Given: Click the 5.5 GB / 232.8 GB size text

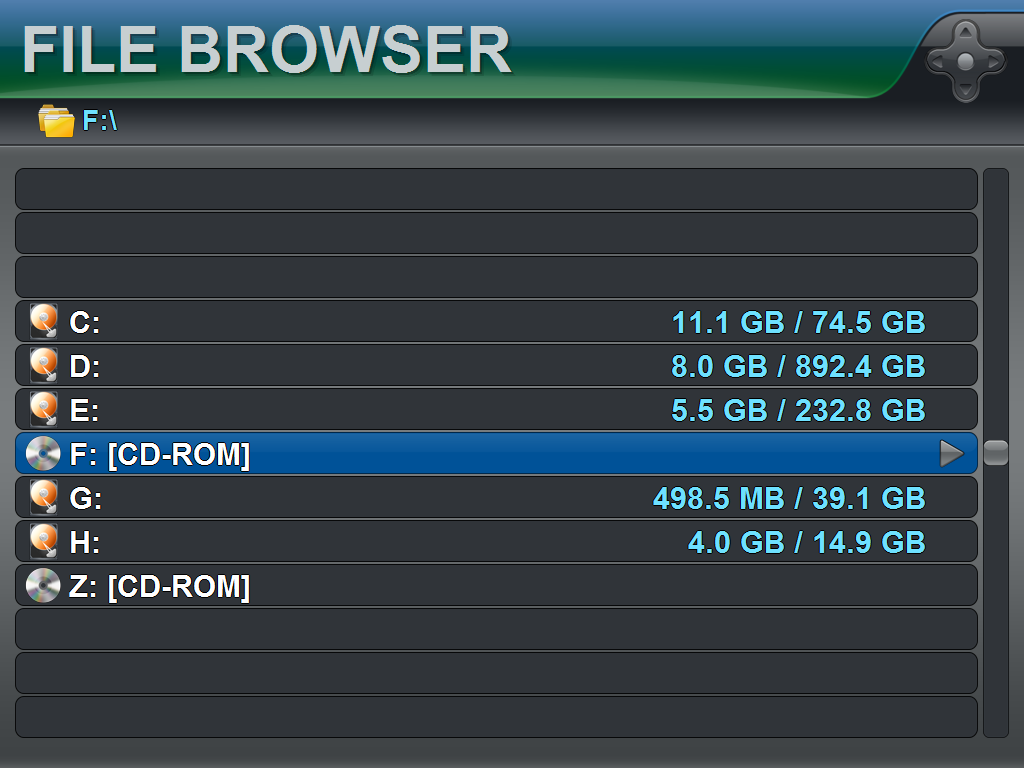Looking at the screenshot, I should coord(798,411).
